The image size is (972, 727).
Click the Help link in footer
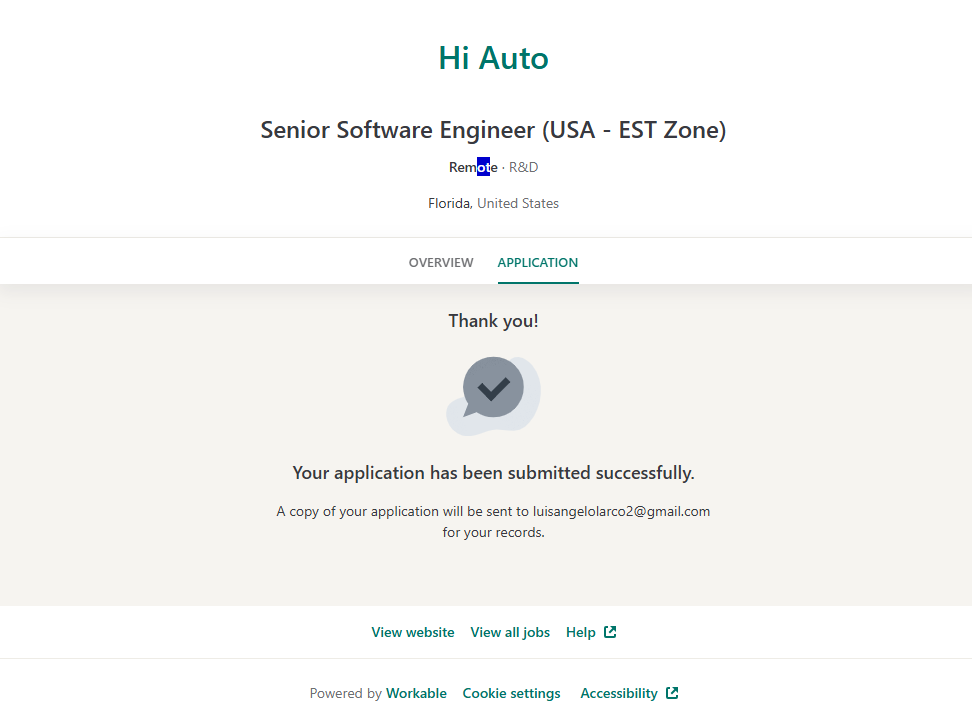point(581,632)
